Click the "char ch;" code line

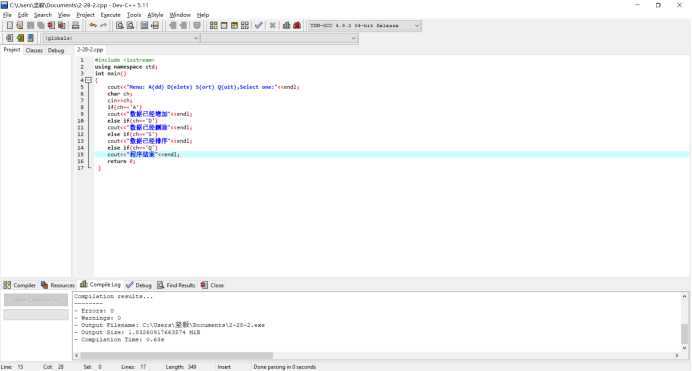tap(120, 94)
